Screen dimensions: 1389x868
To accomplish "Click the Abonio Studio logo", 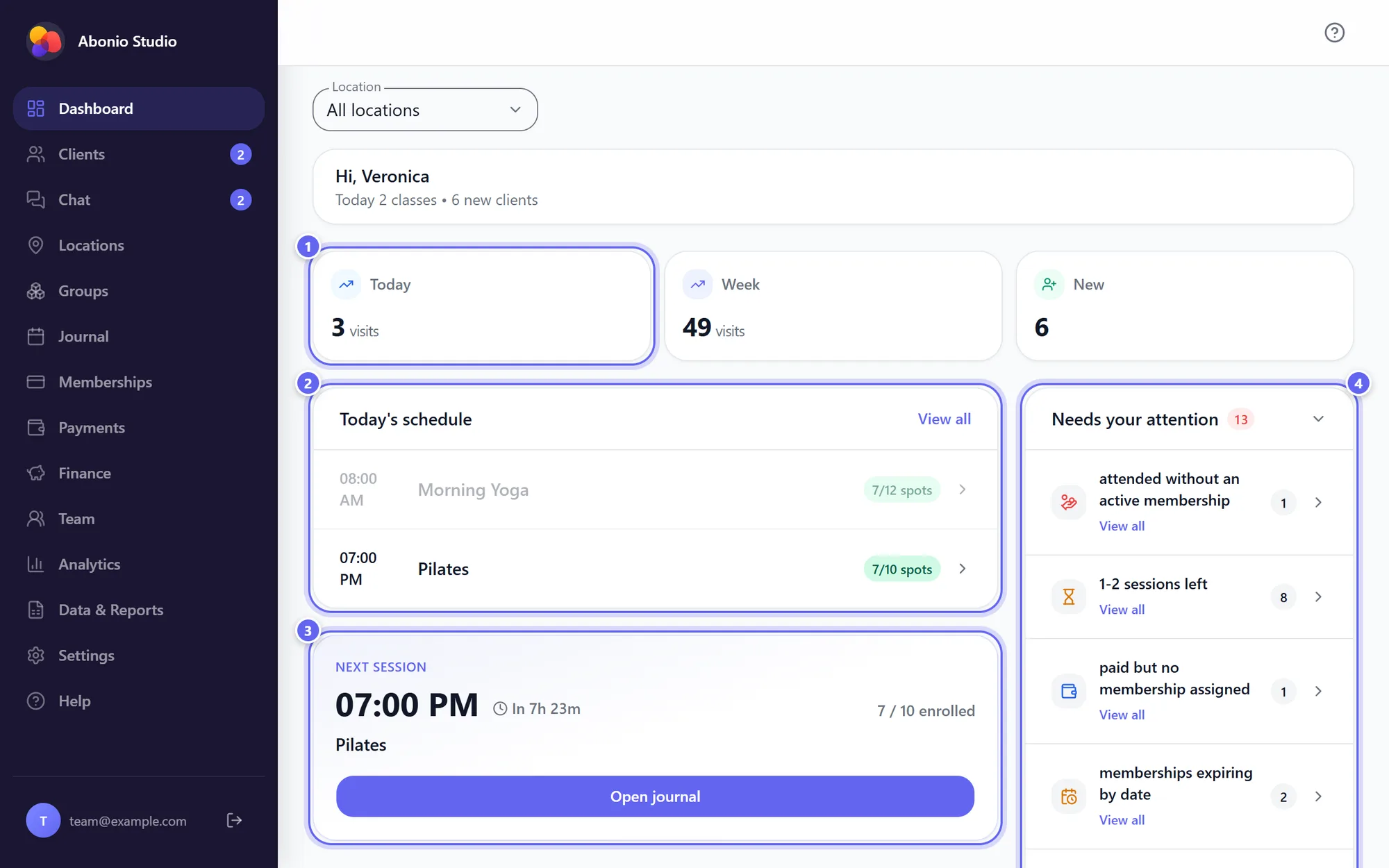I will pyautogui.click(x=45, y=42).
